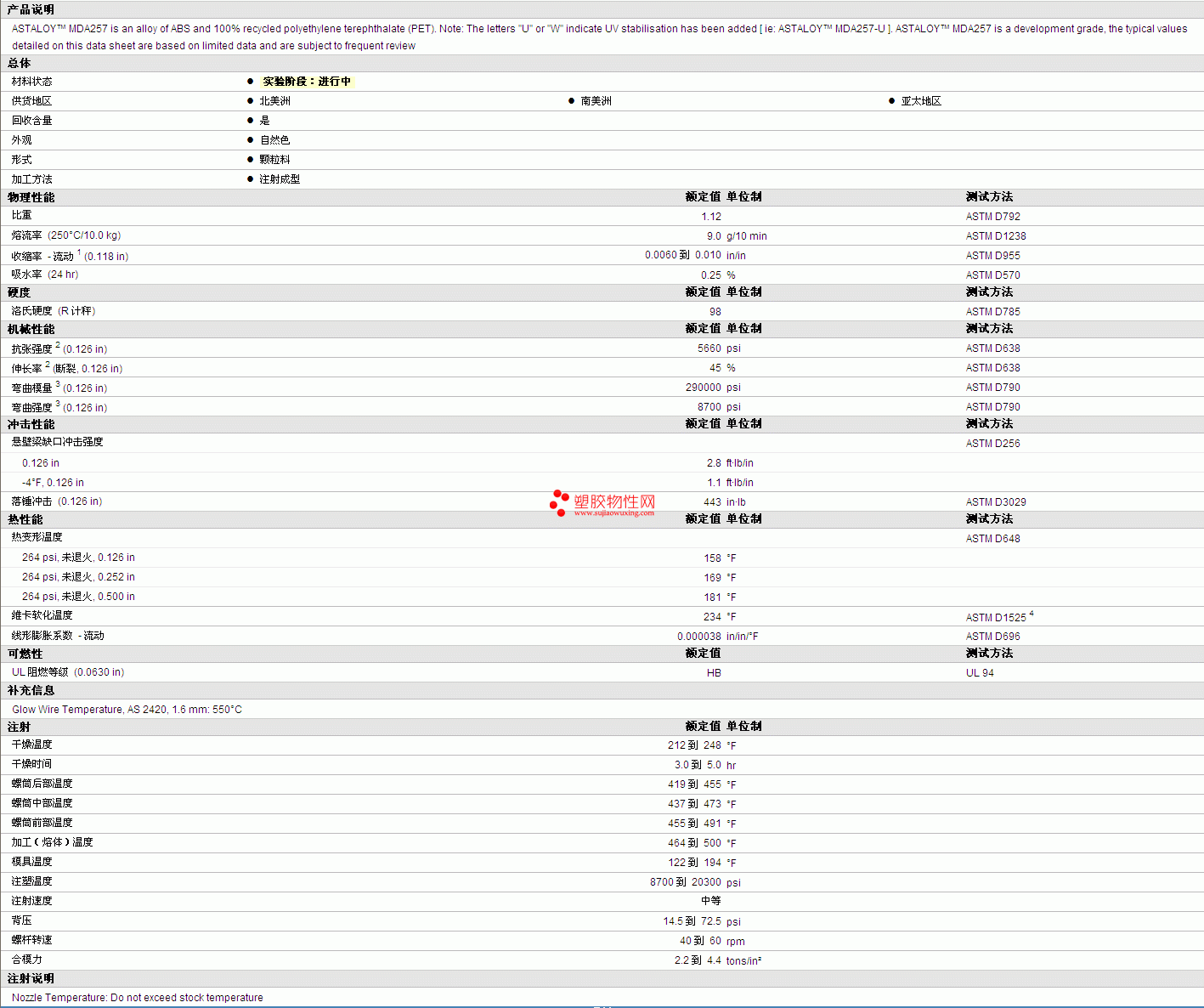Click the UL 阻燃等级 HB value

click(714, 673)
